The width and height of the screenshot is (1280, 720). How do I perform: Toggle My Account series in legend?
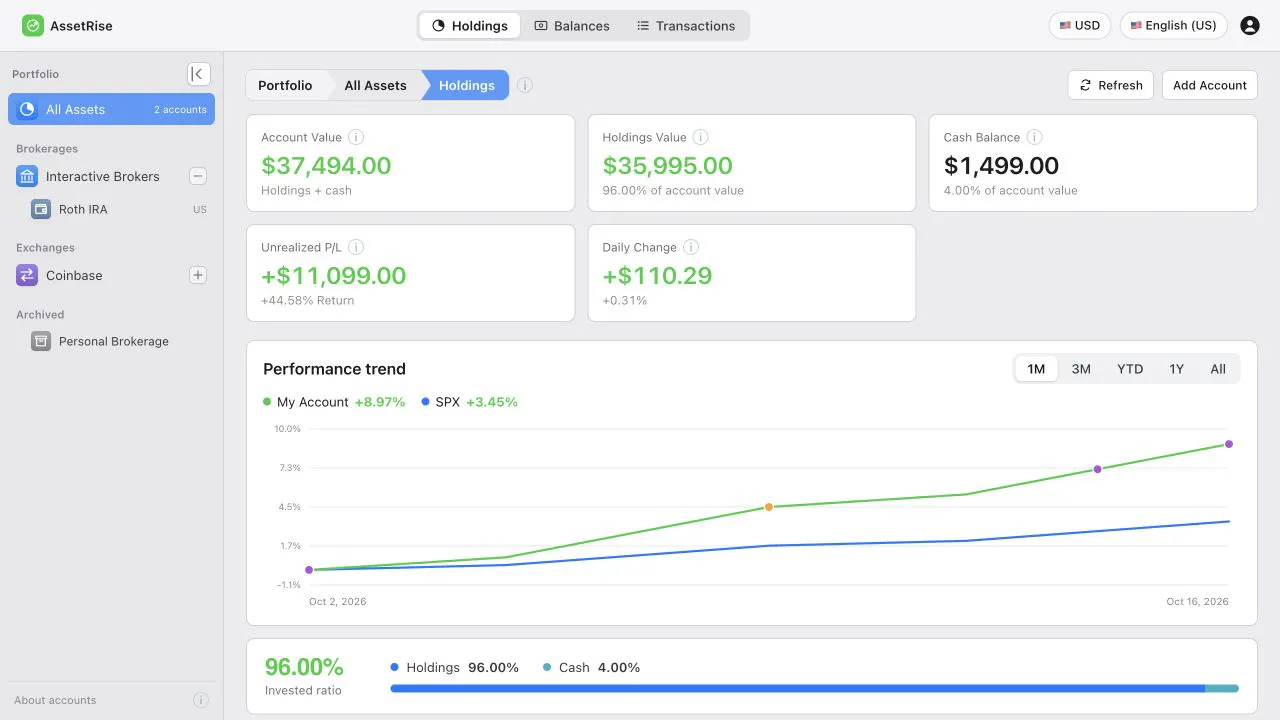point(334,402)
